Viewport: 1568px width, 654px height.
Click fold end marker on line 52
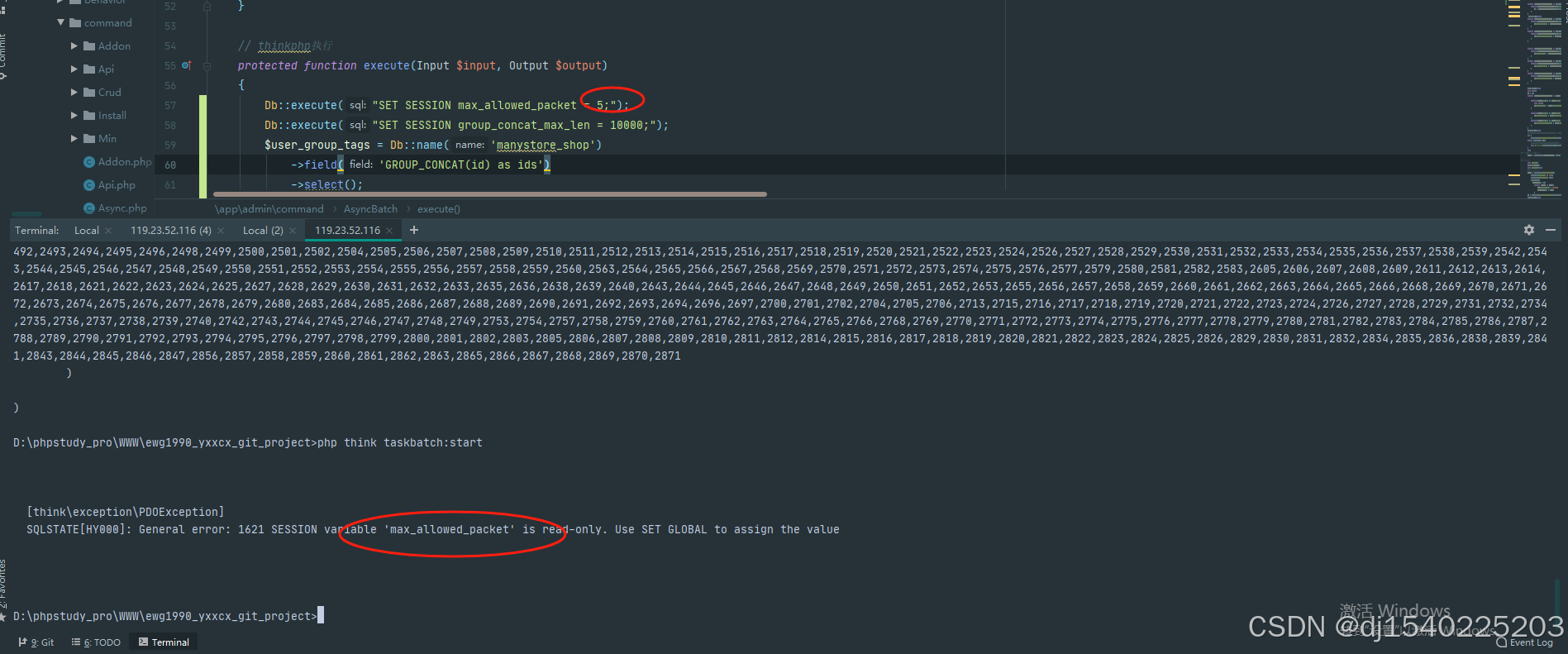[x=207, y=6]
